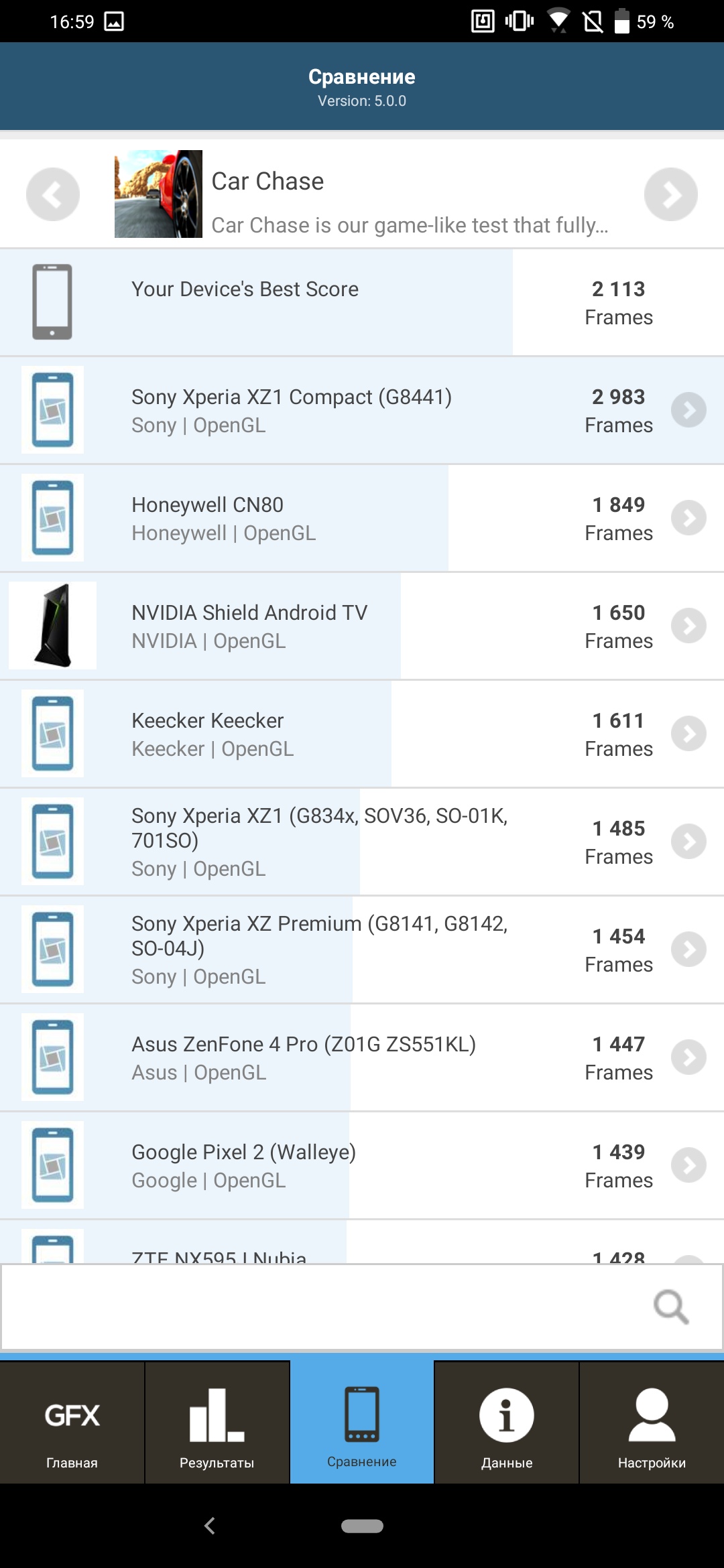The image size is (724, 1568).
Task: Select the Сравнение phone tab
Action: pyautogui.click(x=362, y=1423)
